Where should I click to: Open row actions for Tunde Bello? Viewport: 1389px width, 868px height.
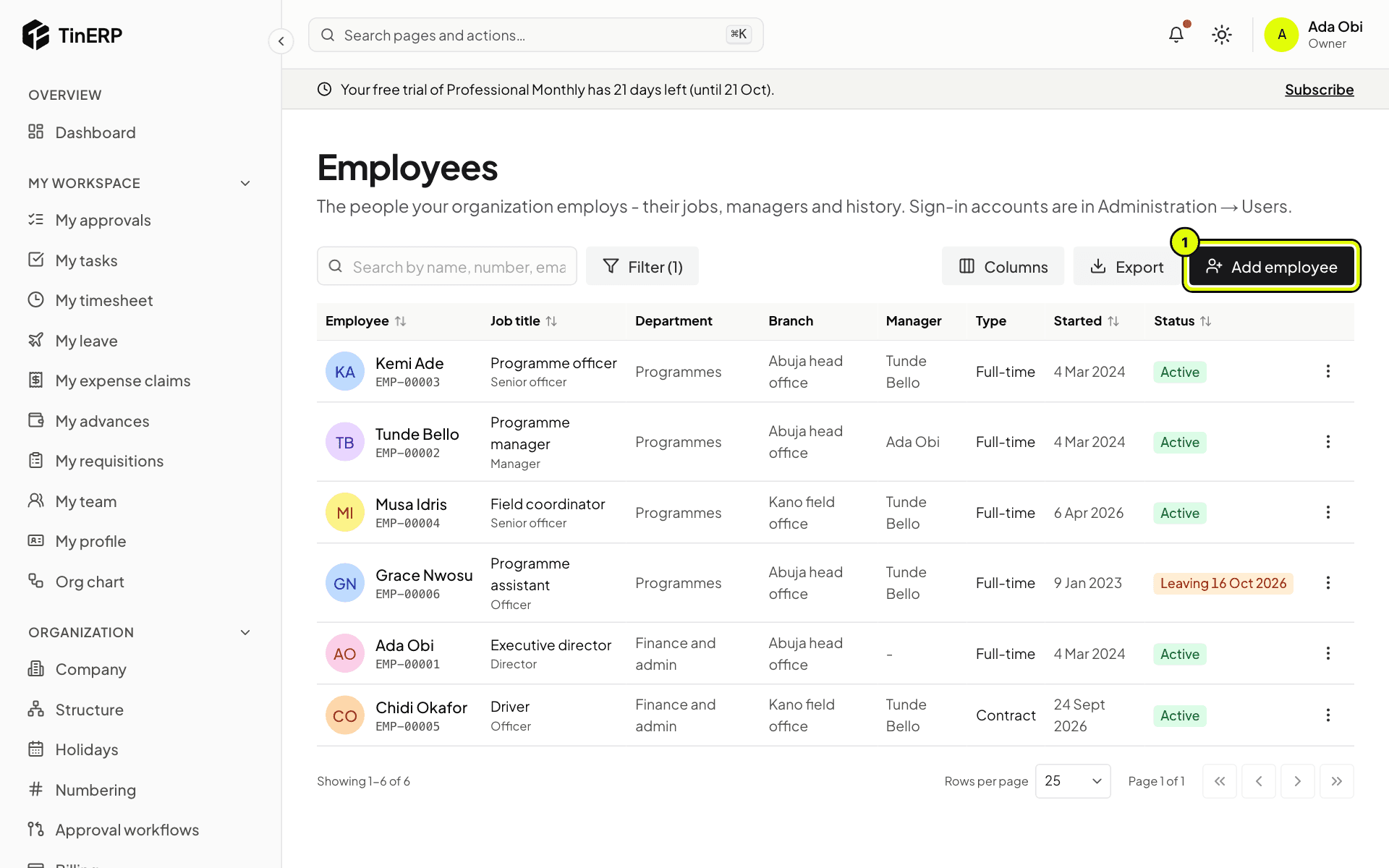(x=1328, y=442)
